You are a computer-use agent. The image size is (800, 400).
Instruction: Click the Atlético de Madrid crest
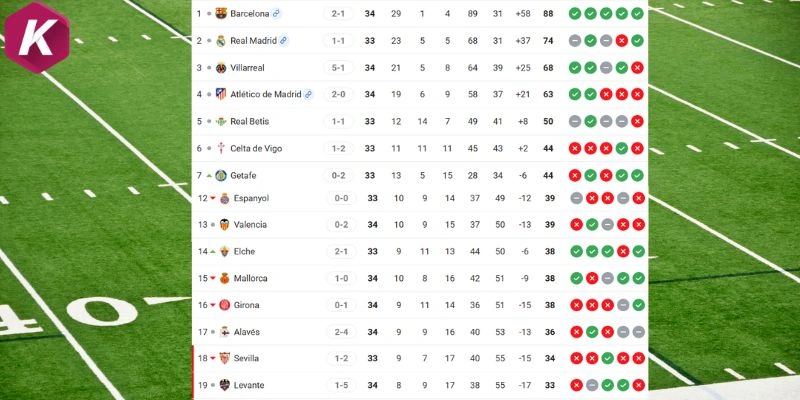(221, 94)
